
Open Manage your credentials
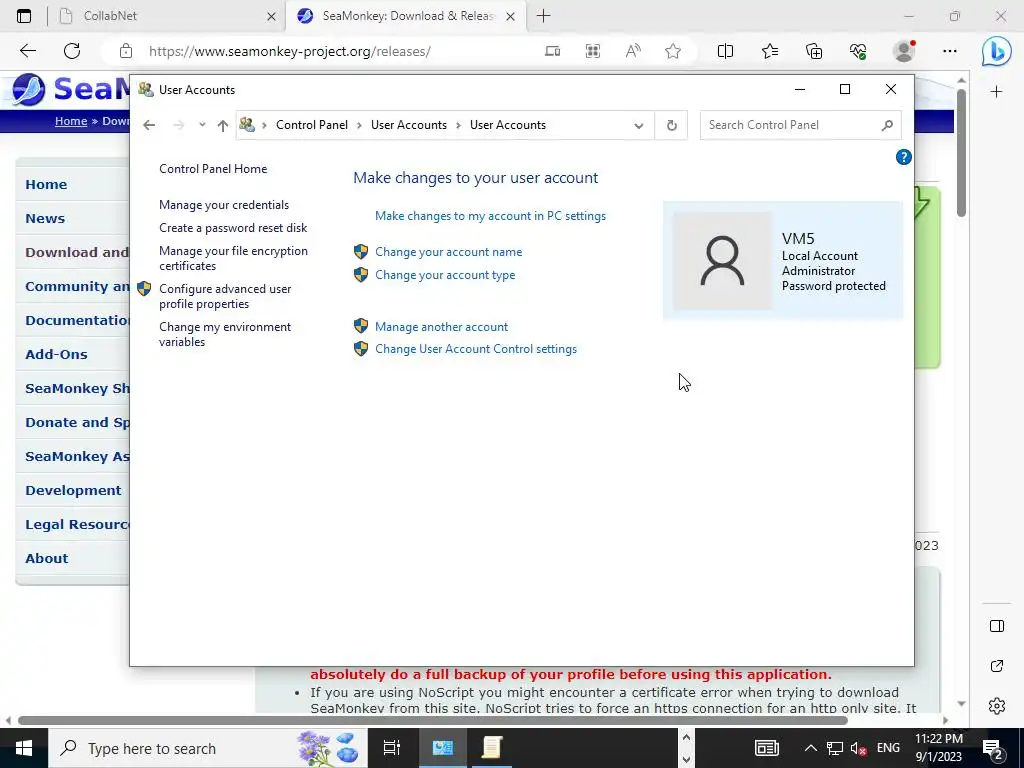[x=223, y=204]
